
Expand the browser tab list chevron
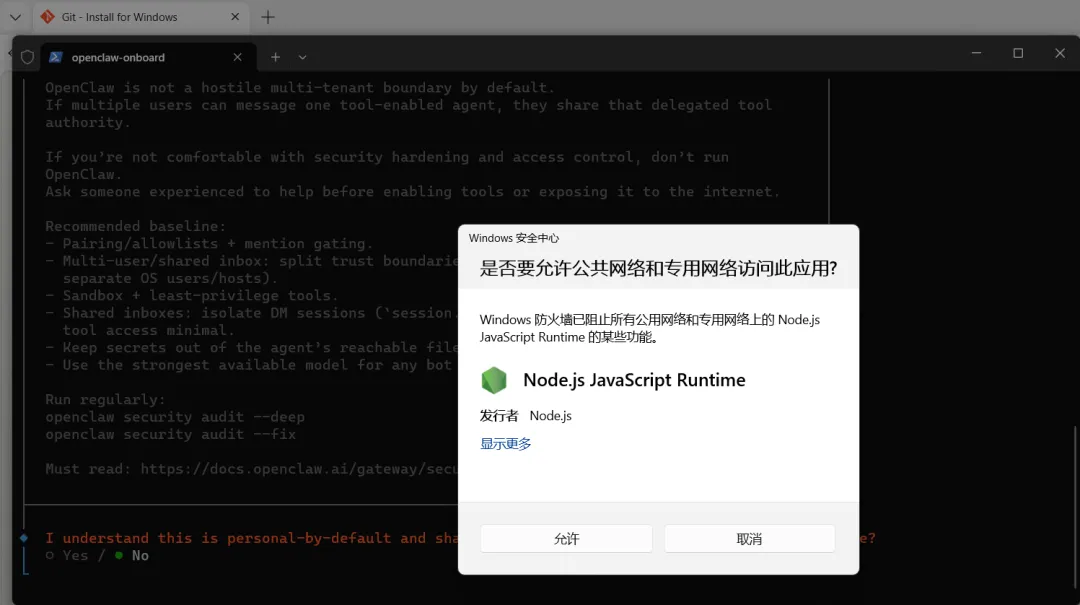[x=15, y=17]
